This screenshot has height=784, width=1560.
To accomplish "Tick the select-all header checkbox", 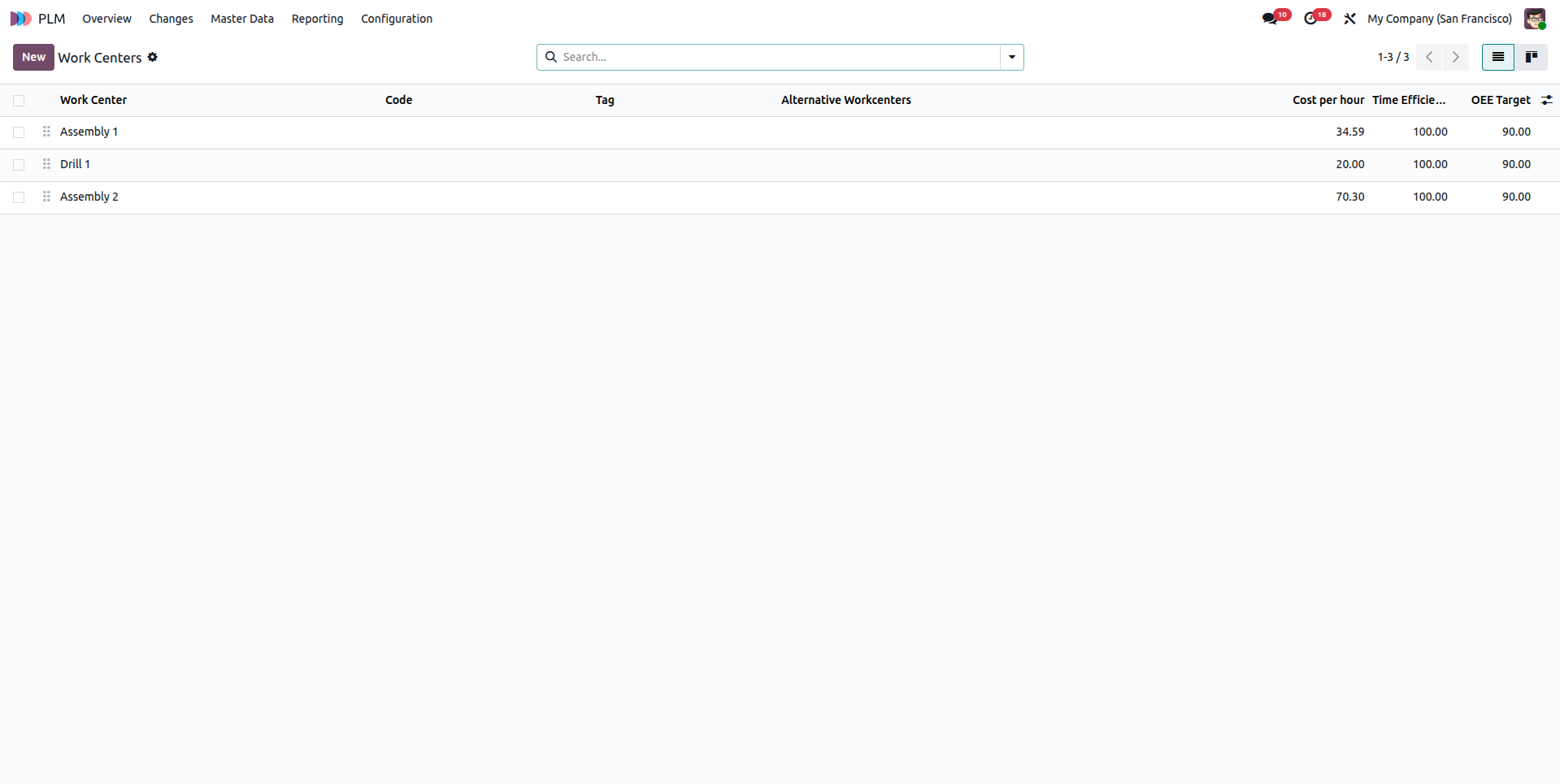I will click(x=19, y=101).
